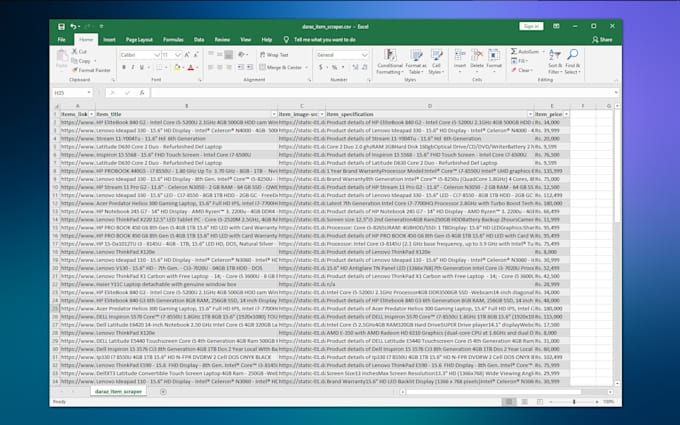Increase font size with the large A icon
This screenshot has width=680, height=425.
point(187,55)
